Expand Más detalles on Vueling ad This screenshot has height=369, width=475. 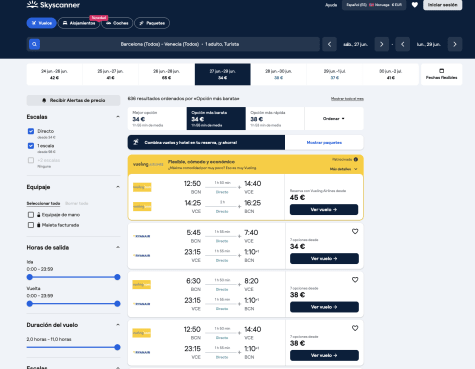[343, 169]
